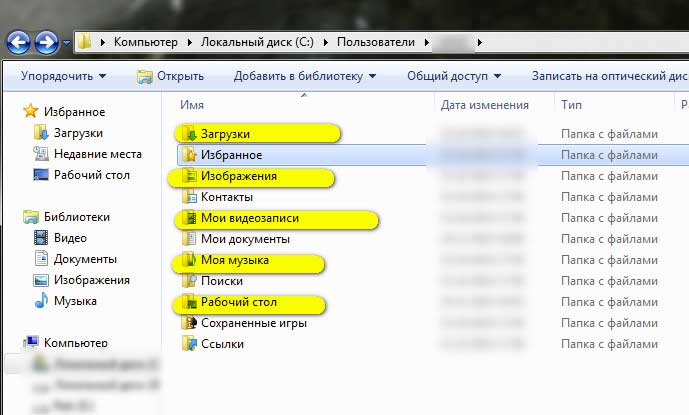Image resolution: width=689 pixels, height=415 pixels.
Task: Click Записать на оптический диск button
Action: [608, 76]
